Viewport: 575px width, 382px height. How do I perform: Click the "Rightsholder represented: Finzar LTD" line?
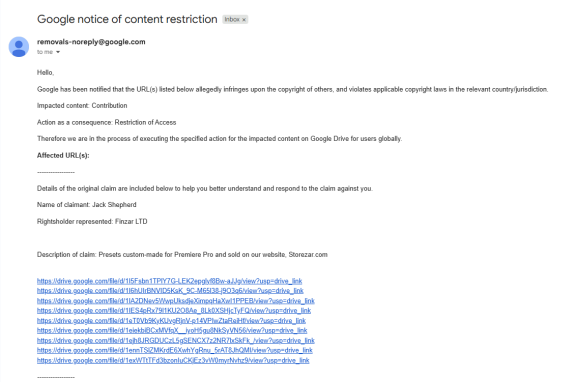coord(92,221)
